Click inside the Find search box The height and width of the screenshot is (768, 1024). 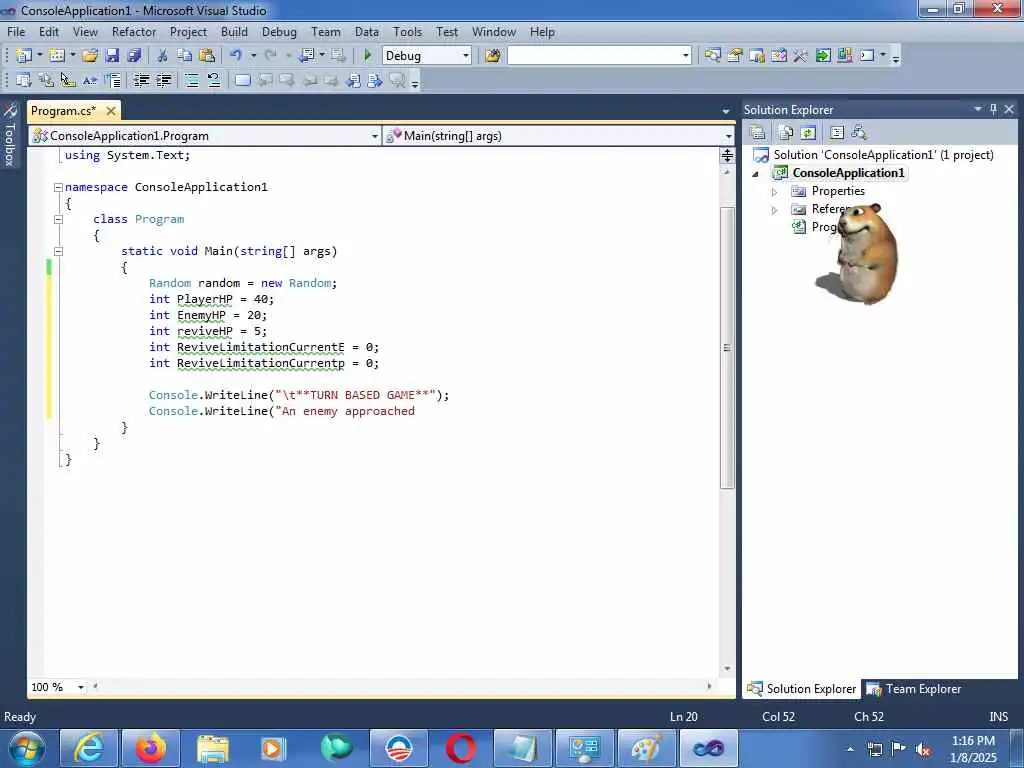click(594, 56)
